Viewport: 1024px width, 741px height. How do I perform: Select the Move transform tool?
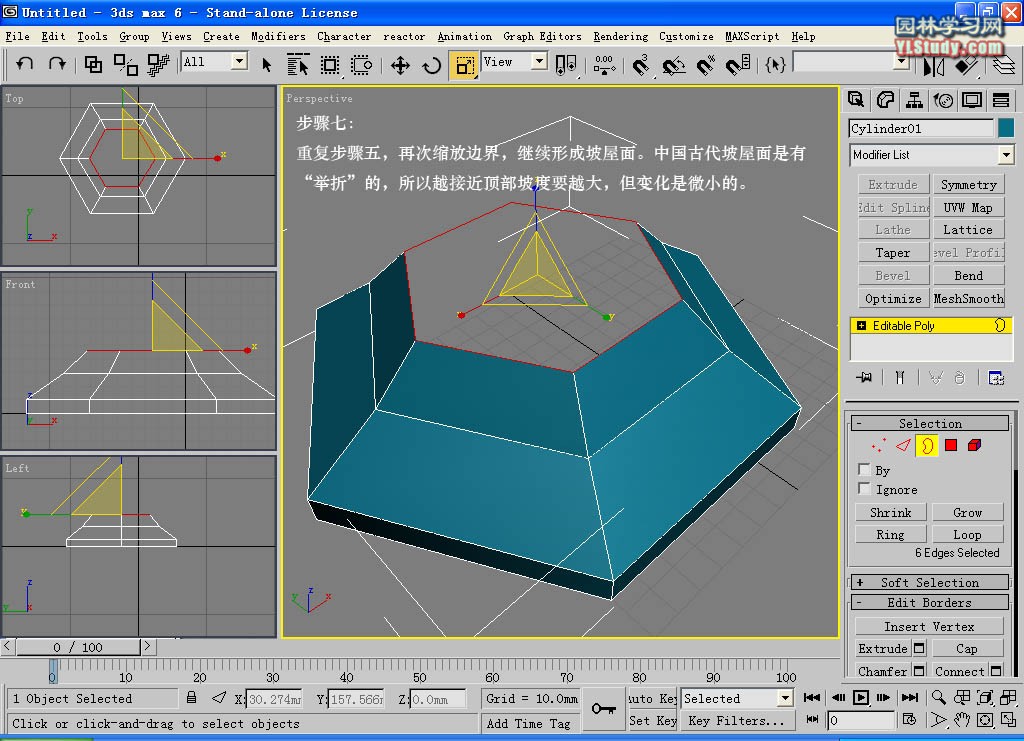pyautogui.click(x=400, y=65)
